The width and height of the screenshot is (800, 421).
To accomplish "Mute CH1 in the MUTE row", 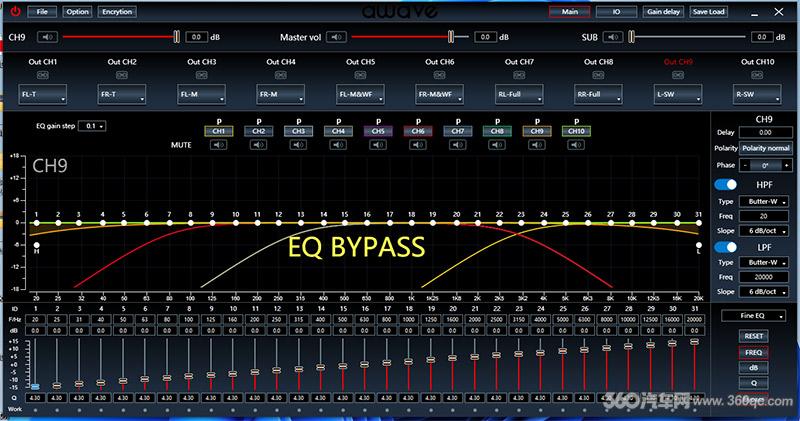I will (x=219, y=145).
